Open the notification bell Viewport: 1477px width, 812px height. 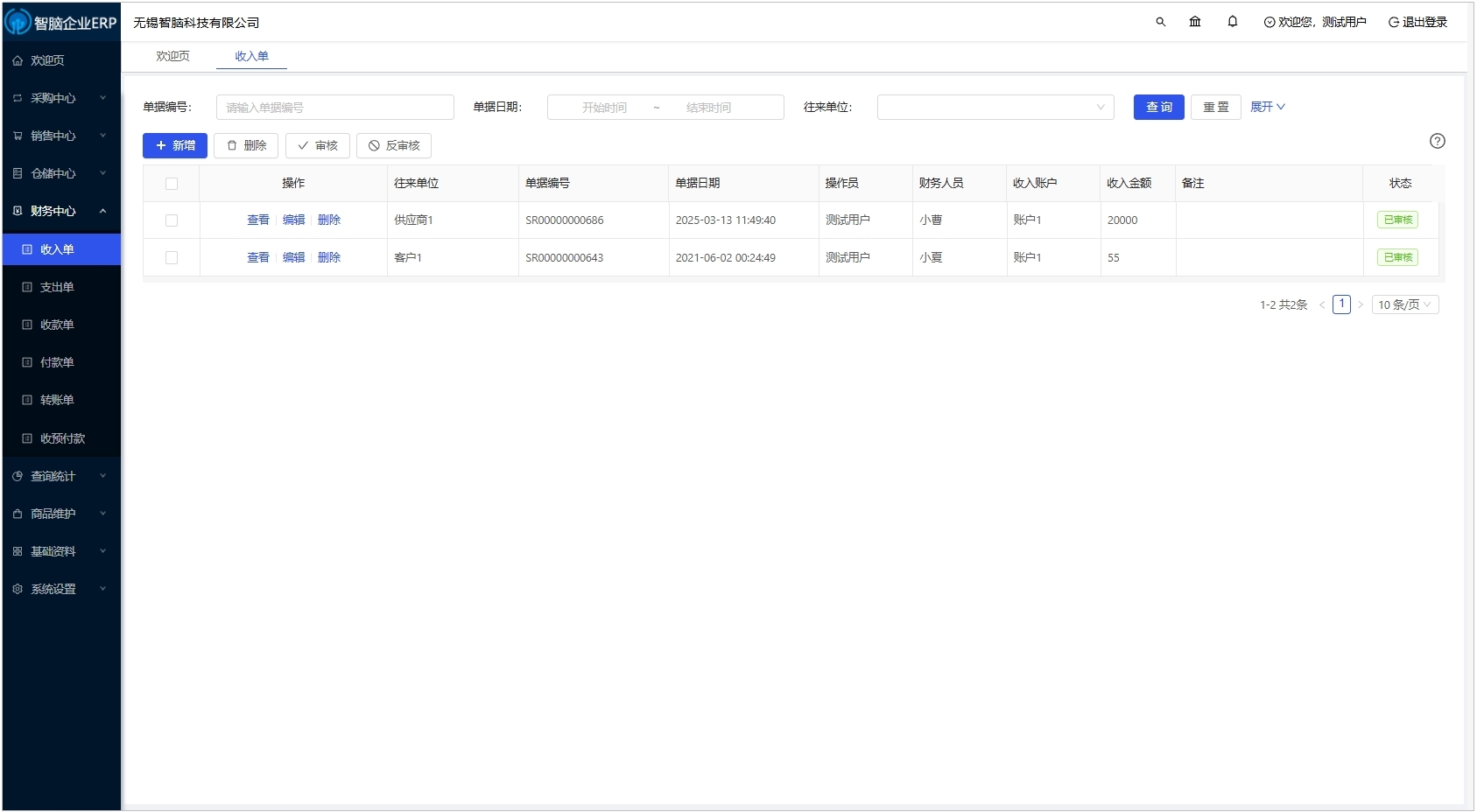coord(1233,22)
